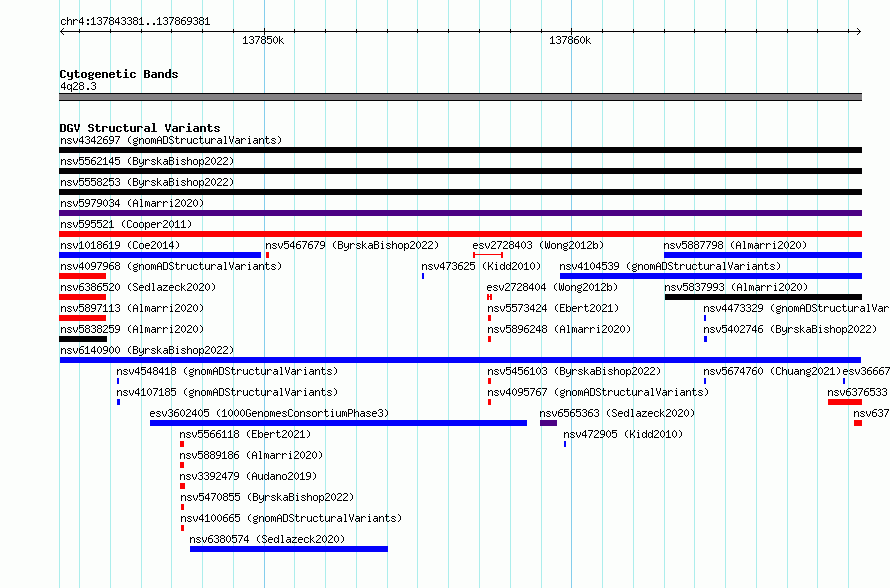Open nsv4104539 gnomADStructuralVariants label
The image size is (890, 588).
(x=670, y=266)
